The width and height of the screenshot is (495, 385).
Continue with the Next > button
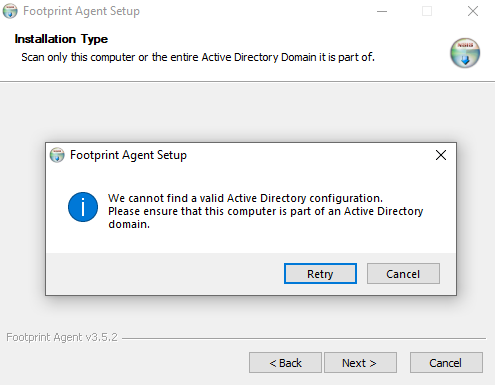[x=360, y=363]
